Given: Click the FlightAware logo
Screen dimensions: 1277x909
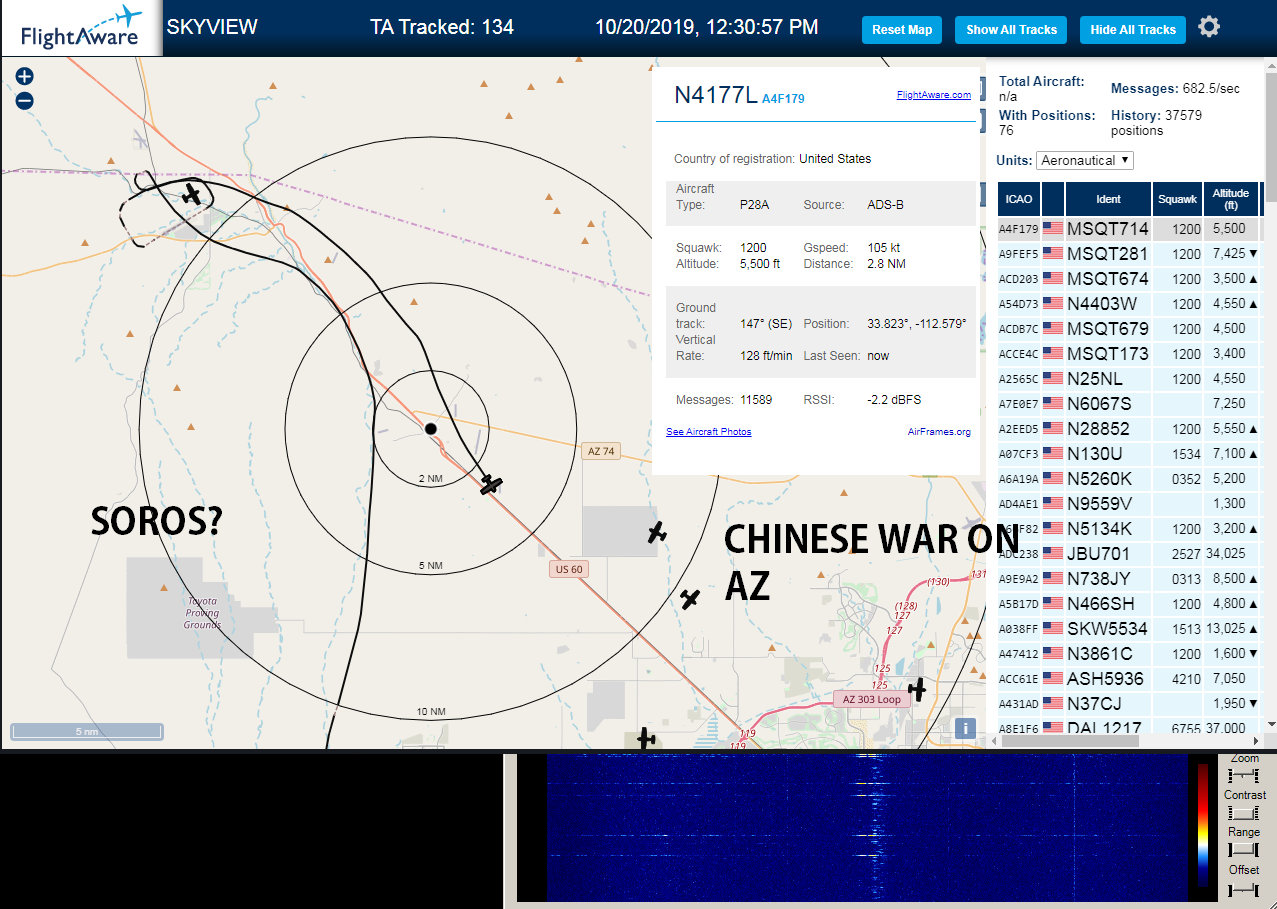Looking at the screenshot, I should click(x=81, y=28).
